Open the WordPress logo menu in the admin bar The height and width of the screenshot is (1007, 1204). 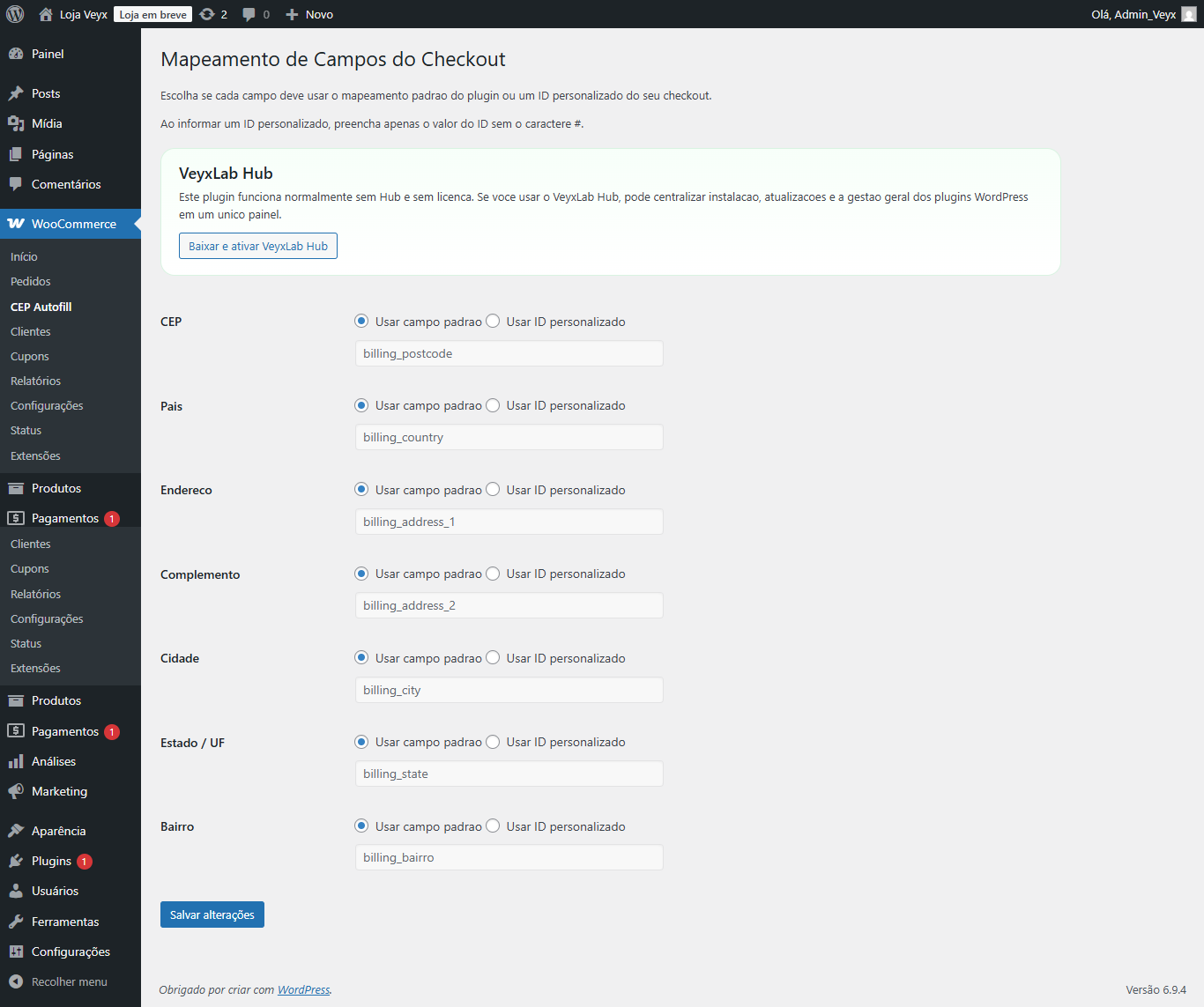tap(14, 14)
